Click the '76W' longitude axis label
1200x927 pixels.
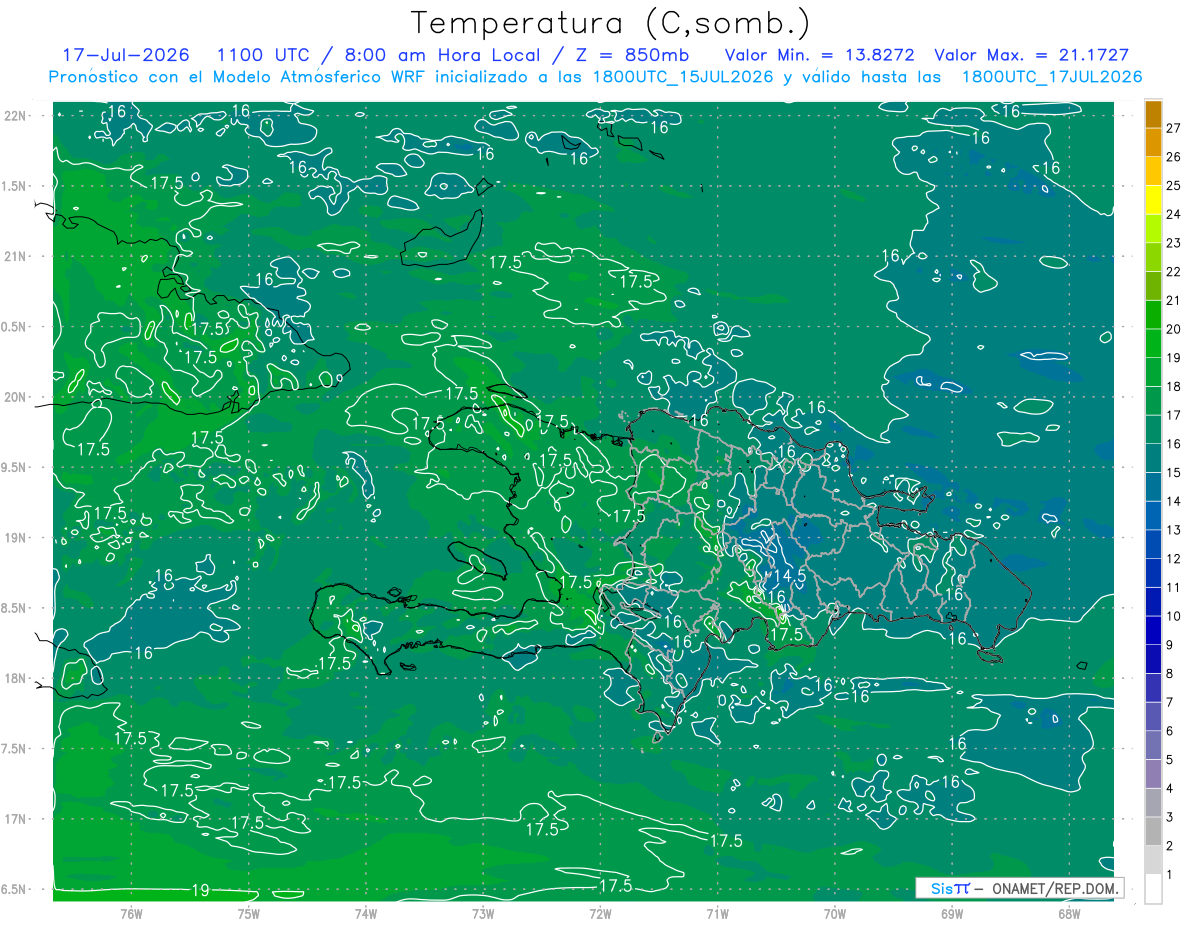pos(131,913)
